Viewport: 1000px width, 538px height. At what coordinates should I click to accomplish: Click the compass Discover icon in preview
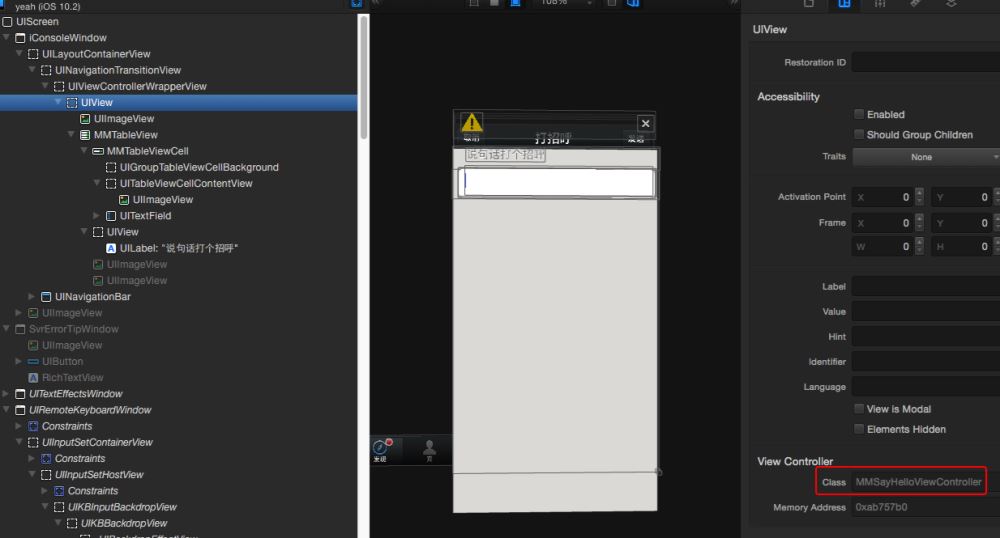(381, 448)
